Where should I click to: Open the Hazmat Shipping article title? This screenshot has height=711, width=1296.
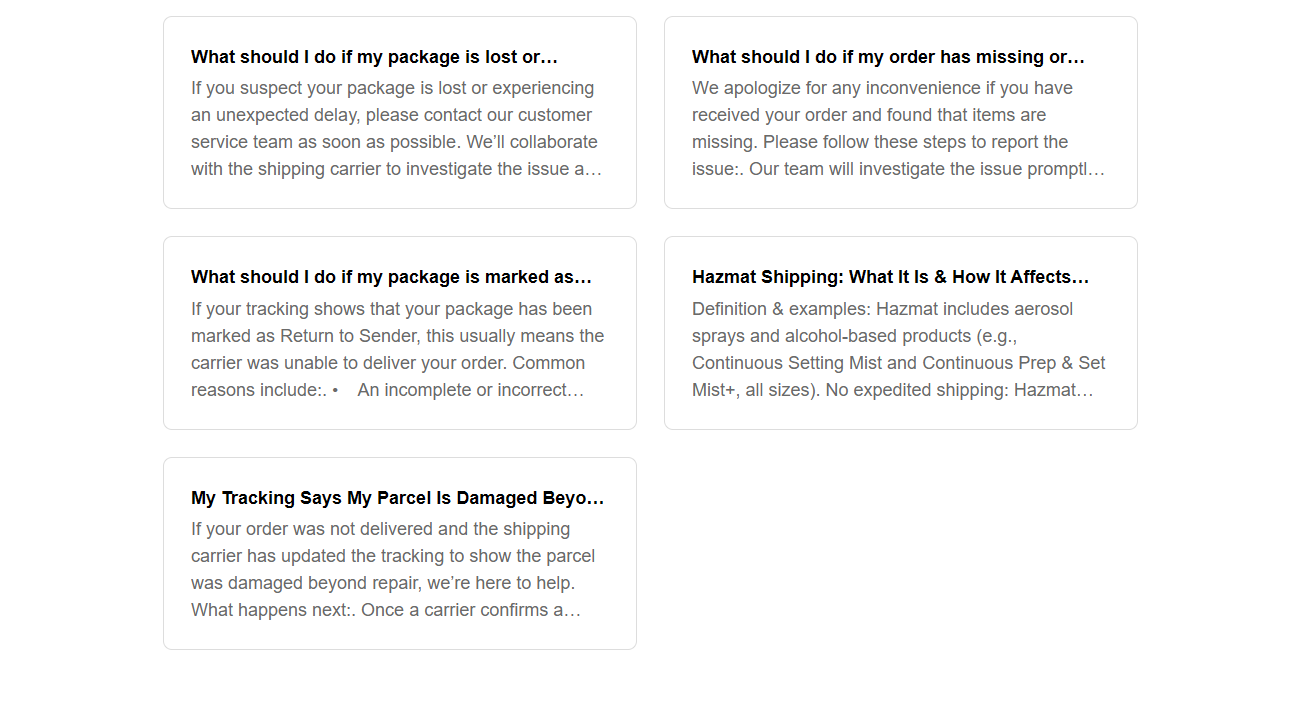tap(890, 277)
